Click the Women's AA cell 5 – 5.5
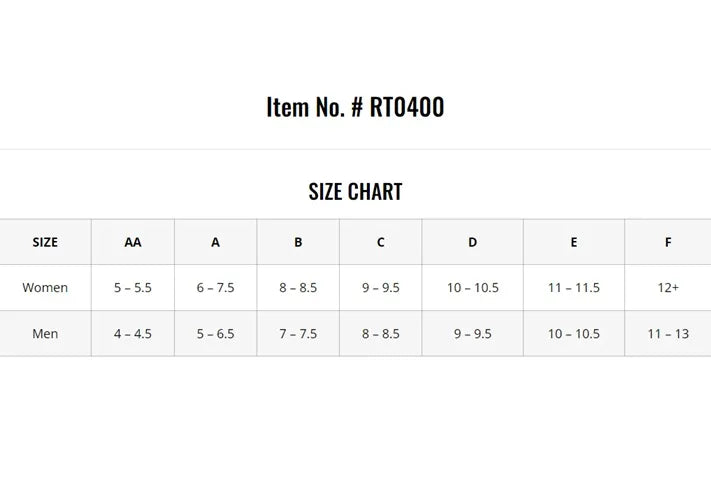Screen dimensions: 711x500 pos(133,288)
